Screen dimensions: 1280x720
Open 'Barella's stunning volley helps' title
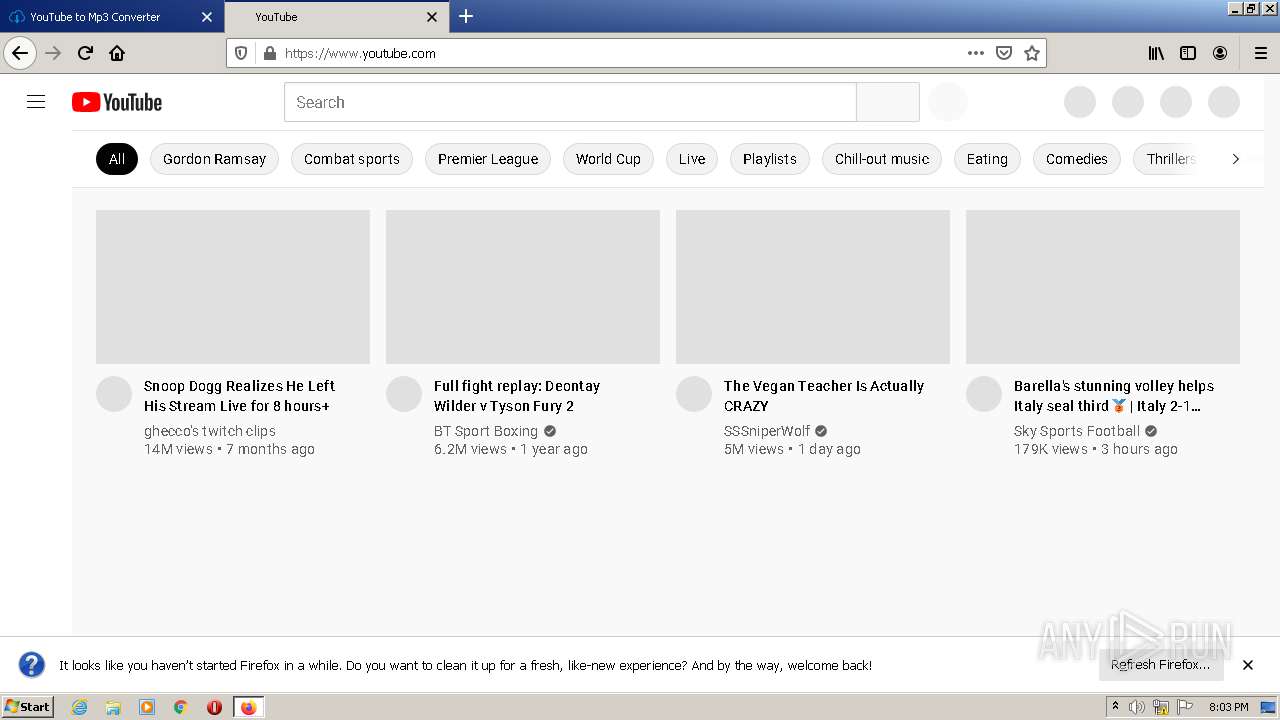(x=1114, y=396)
